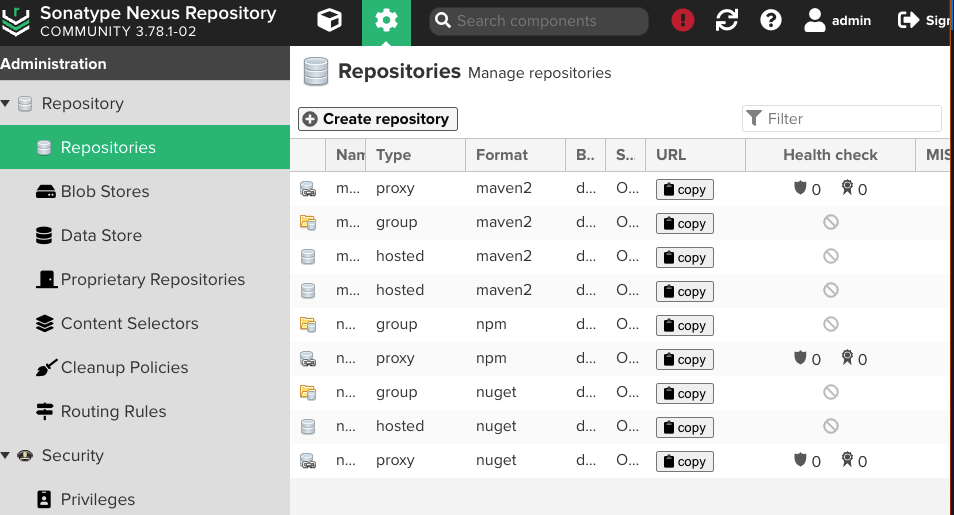Open the Browse cube icon

(329, 21)
